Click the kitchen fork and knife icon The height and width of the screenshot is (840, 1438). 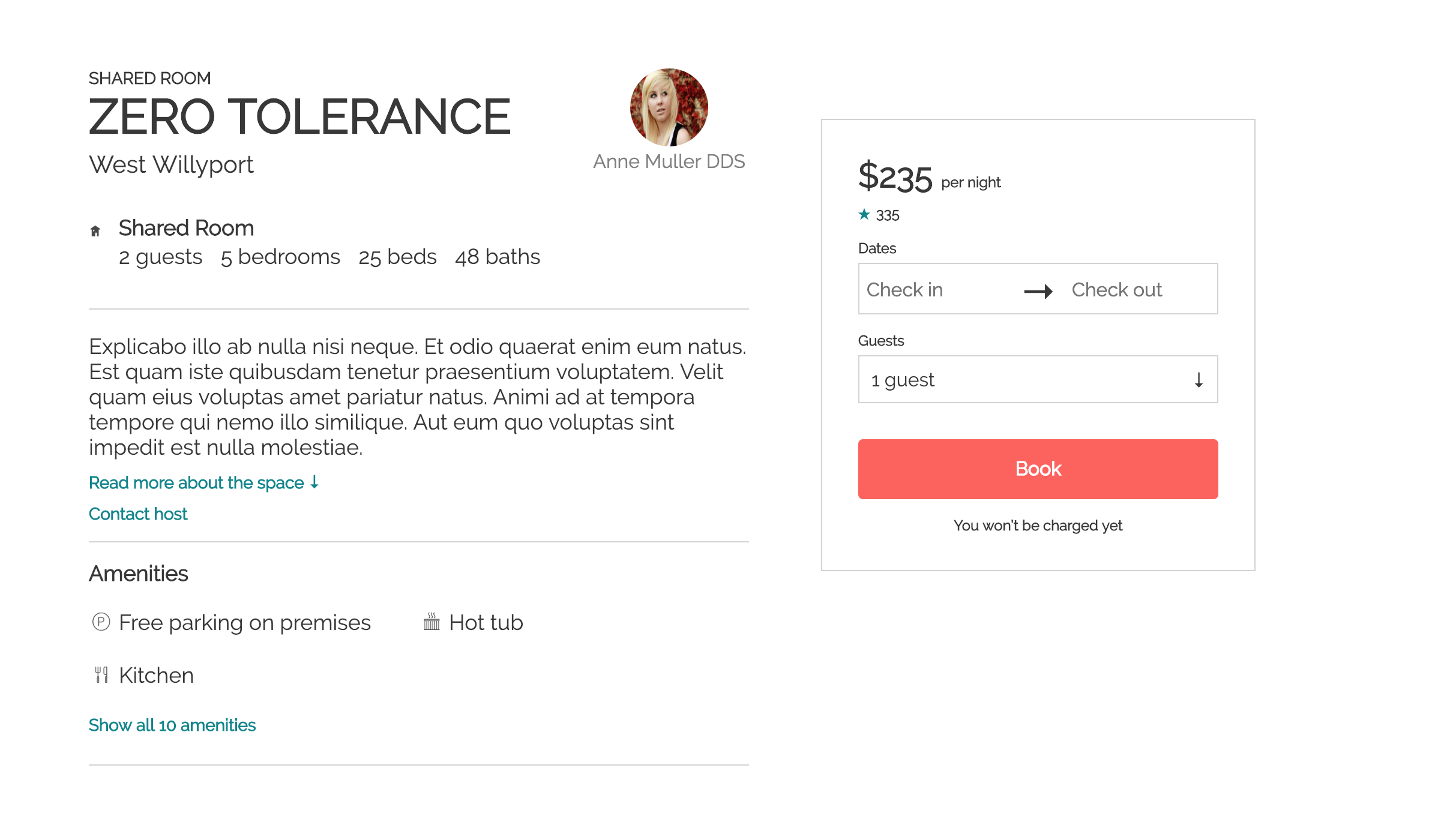101,675
